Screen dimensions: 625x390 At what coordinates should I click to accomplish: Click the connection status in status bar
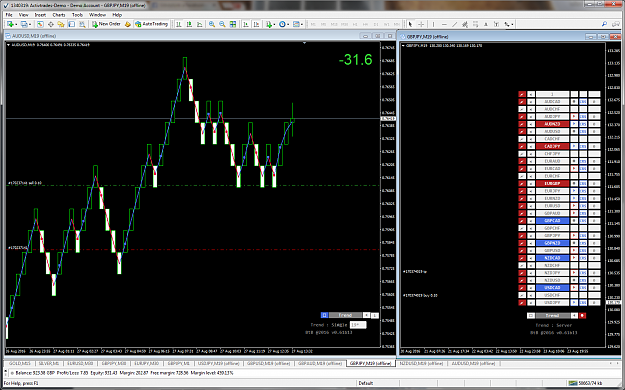point(586,383)
